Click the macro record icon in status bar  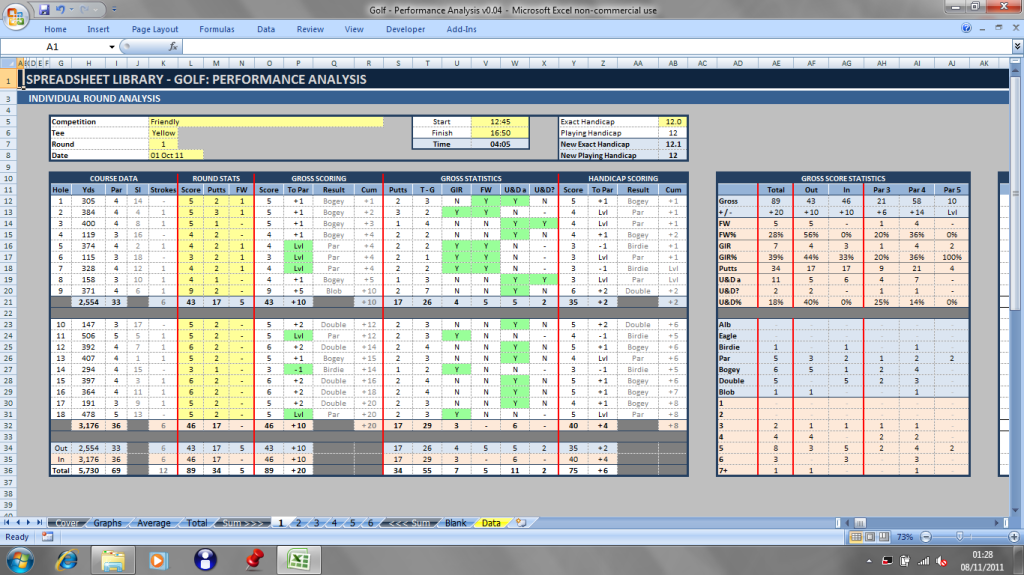(x=46, y=537)
